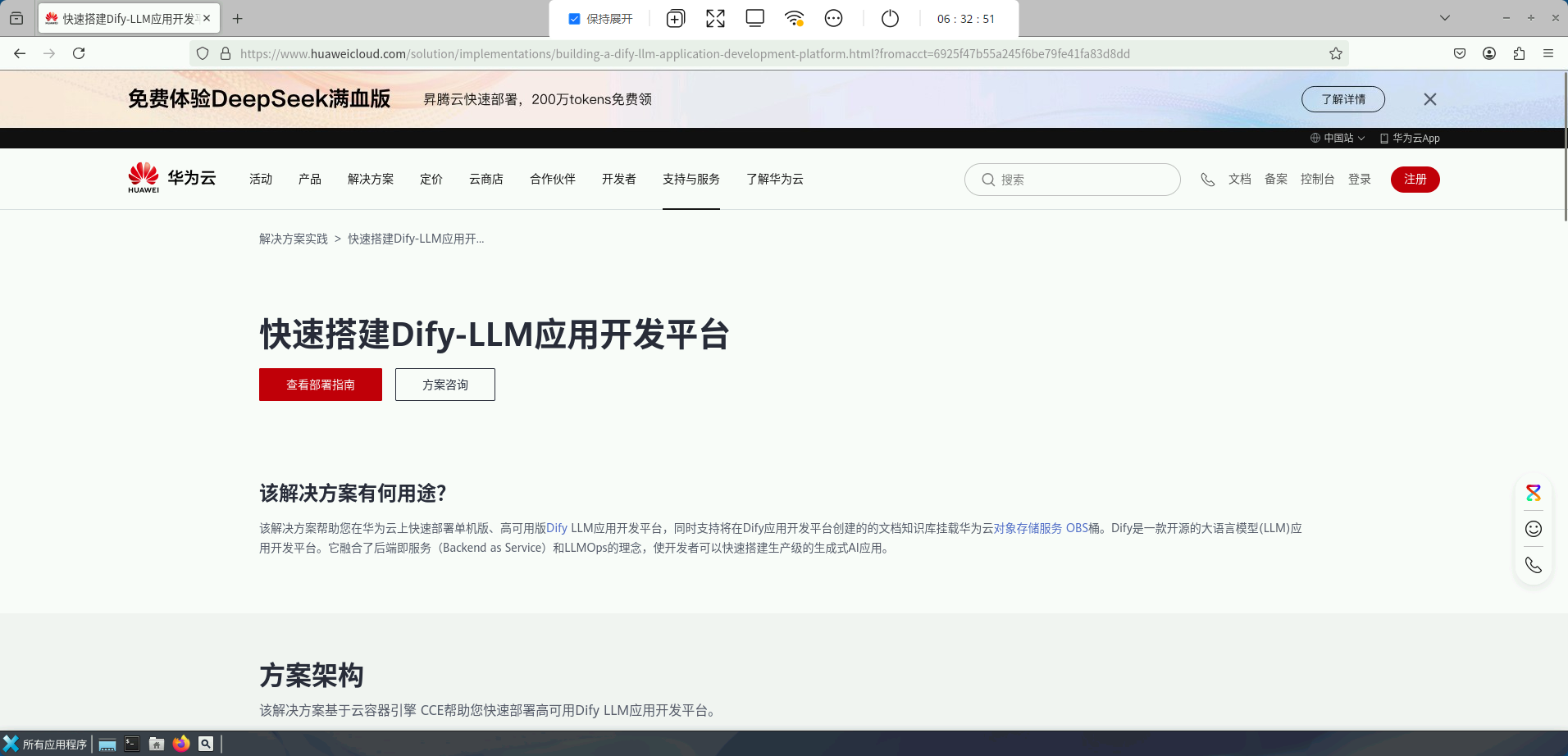Close the 快速搭建Dify-LLM应用开发 tab
The height and width of the screenshot is (756, 1568).
pyautogui.click(x=207, y=18)
